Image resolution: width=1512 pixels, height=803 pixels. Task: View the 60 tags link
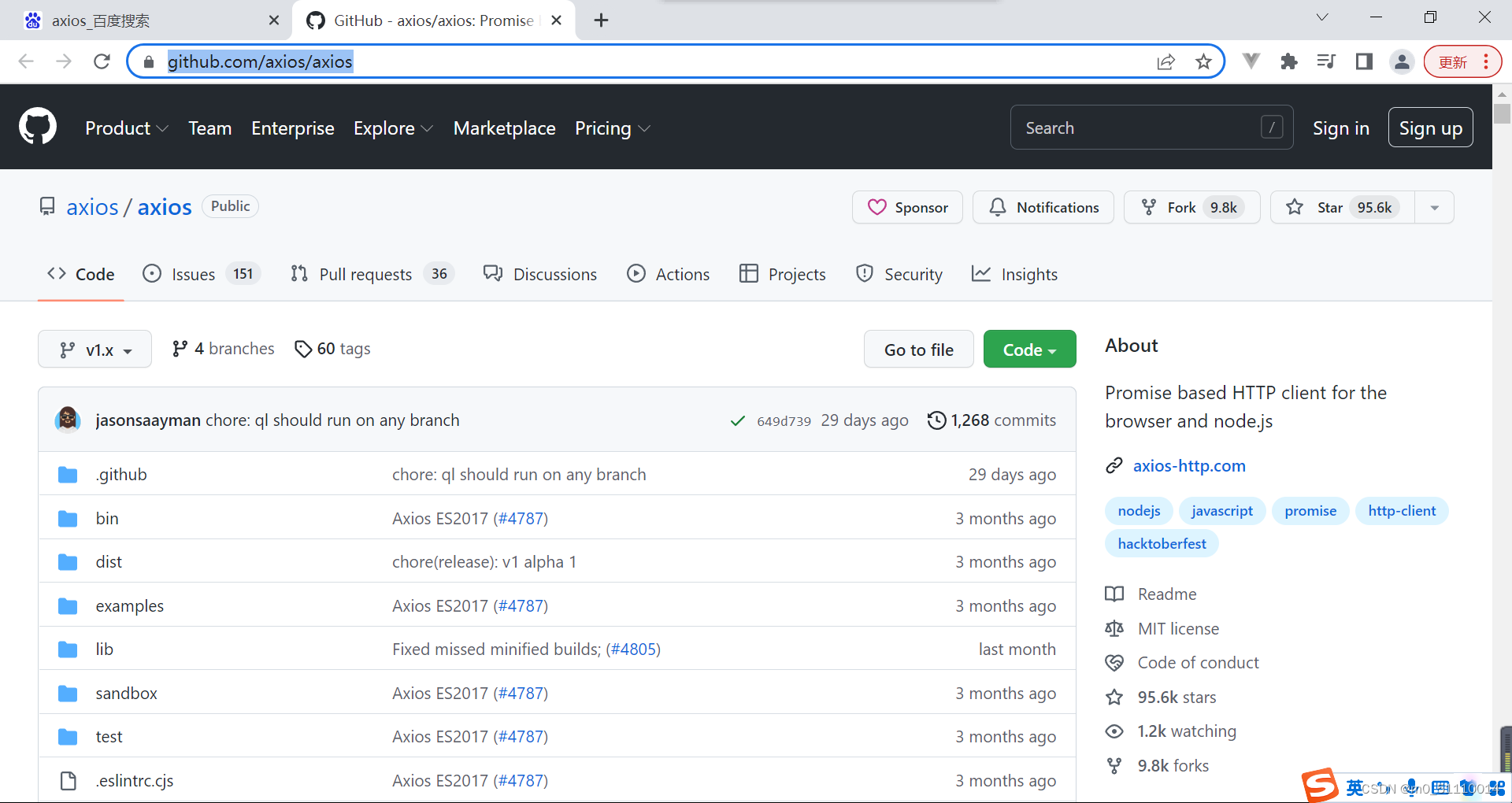[x=332, y=349]
